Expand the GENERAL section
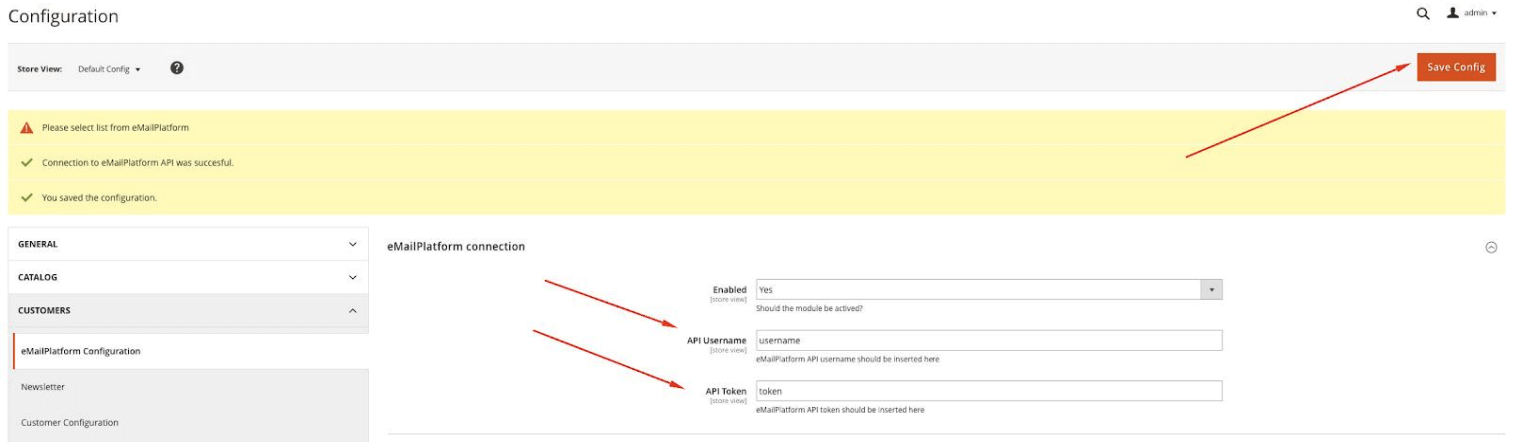Viewport: 1513px width, 447px height. pos(188,244)
